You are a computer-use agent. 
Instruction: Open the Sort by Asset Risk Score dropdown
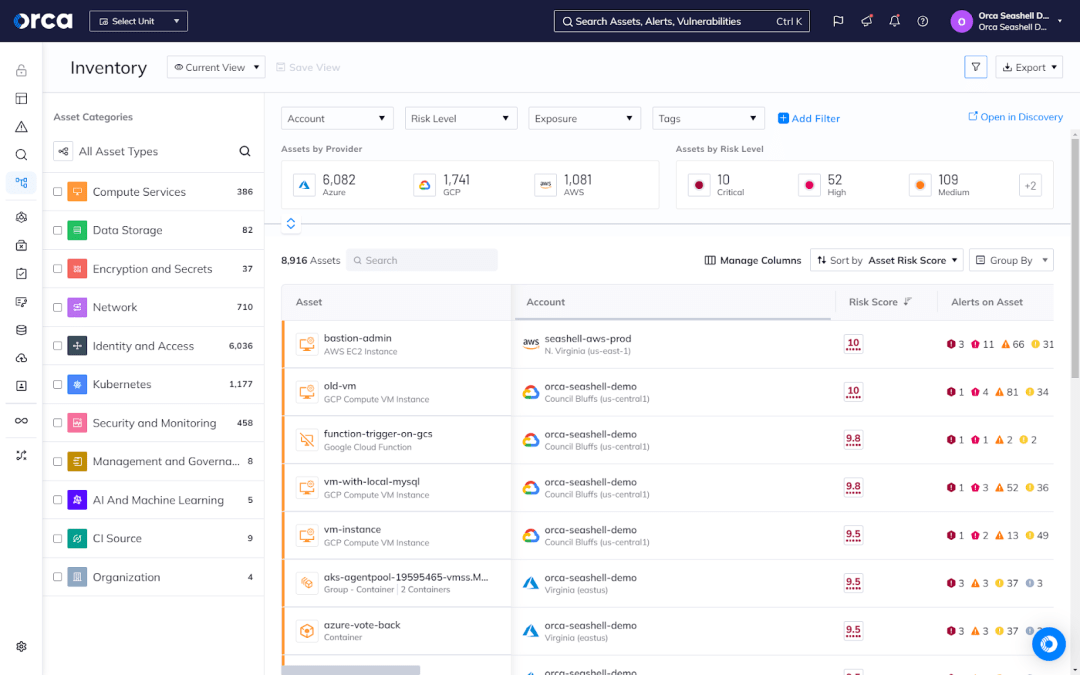tap(886, 260)
